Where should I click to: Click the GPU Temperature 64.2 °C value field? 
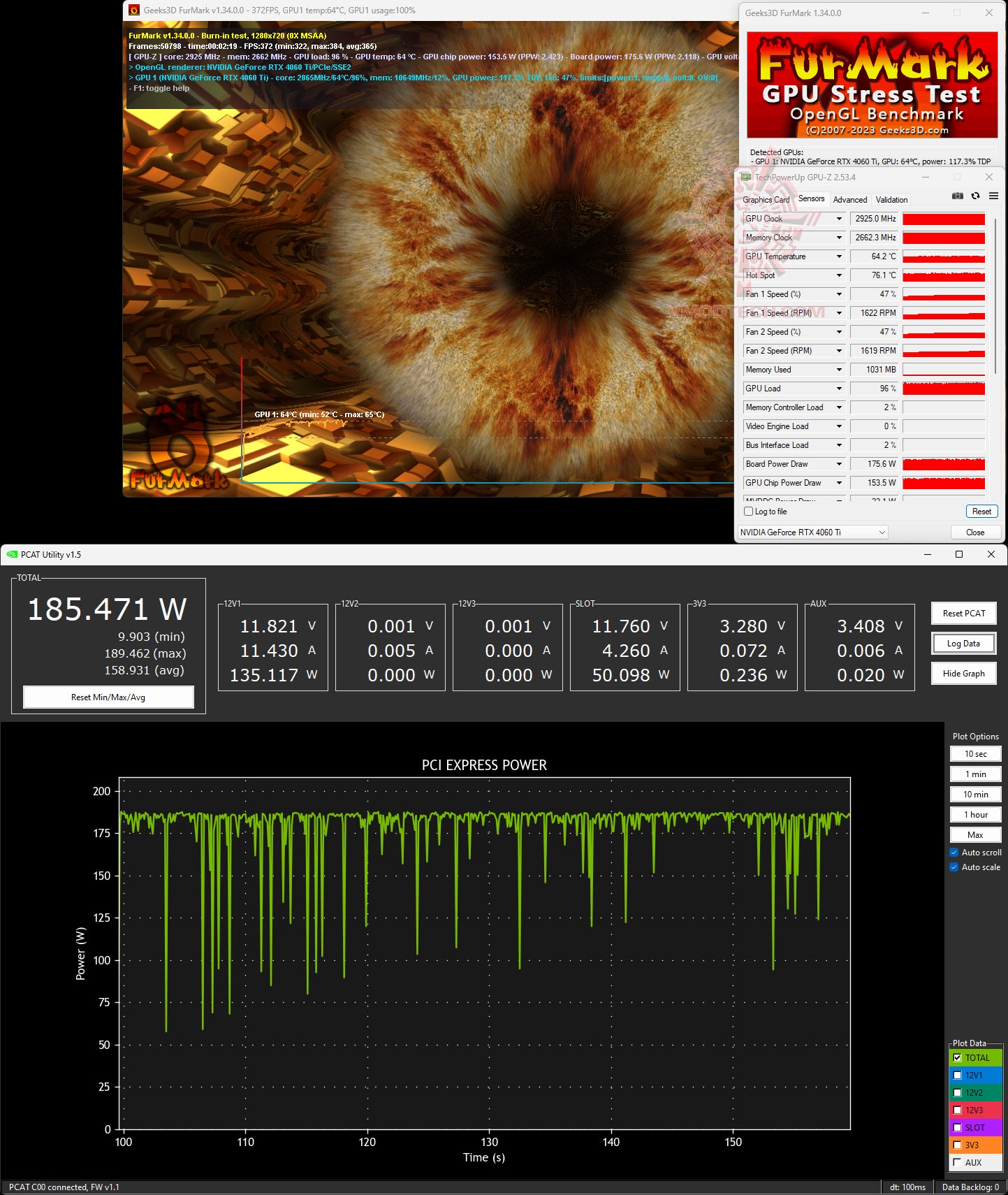(875, 256)
